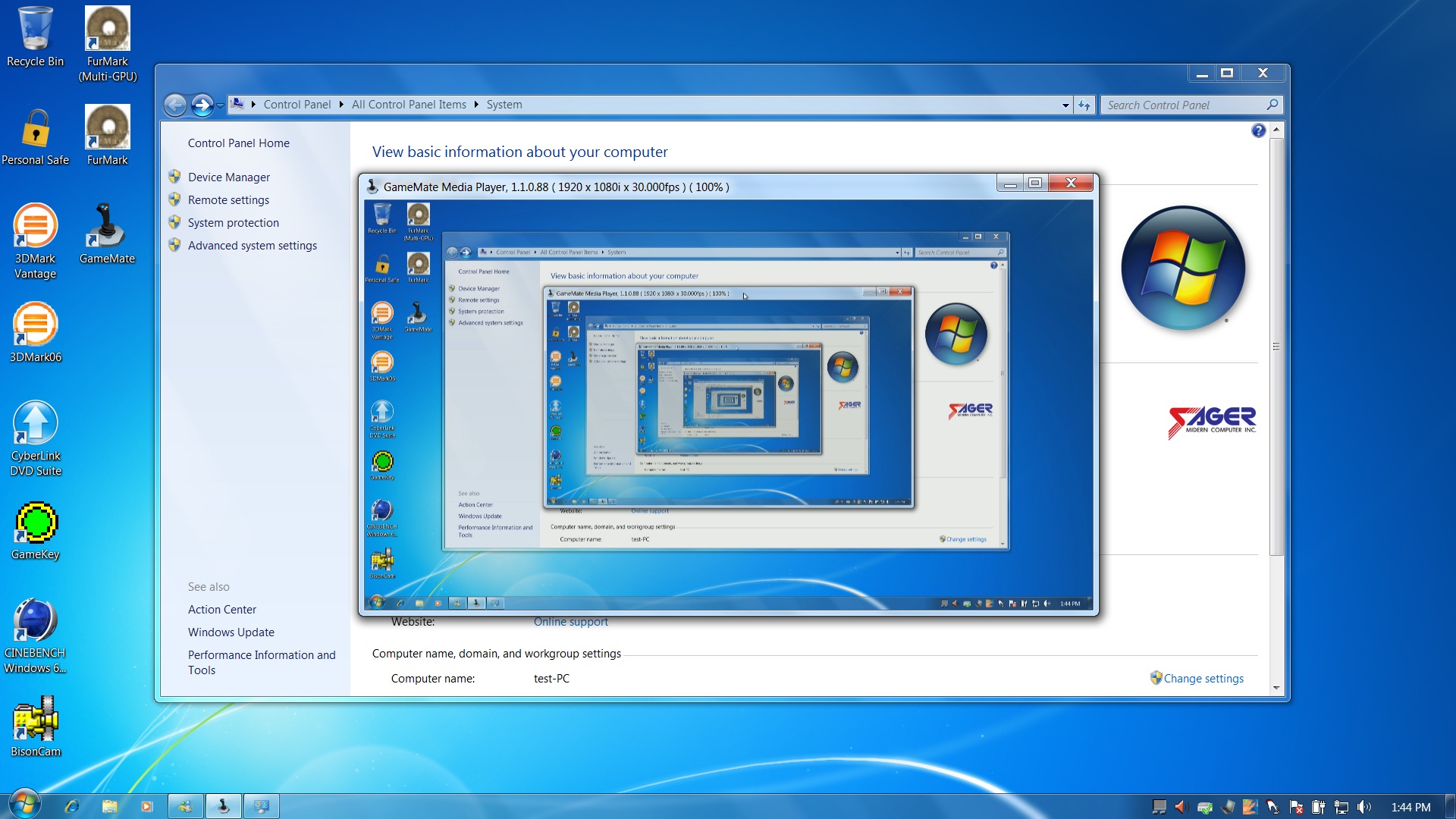1456x819 pixels.
Task: Click the mouse pointer device tray icon
Action: tap(1272, 807)
